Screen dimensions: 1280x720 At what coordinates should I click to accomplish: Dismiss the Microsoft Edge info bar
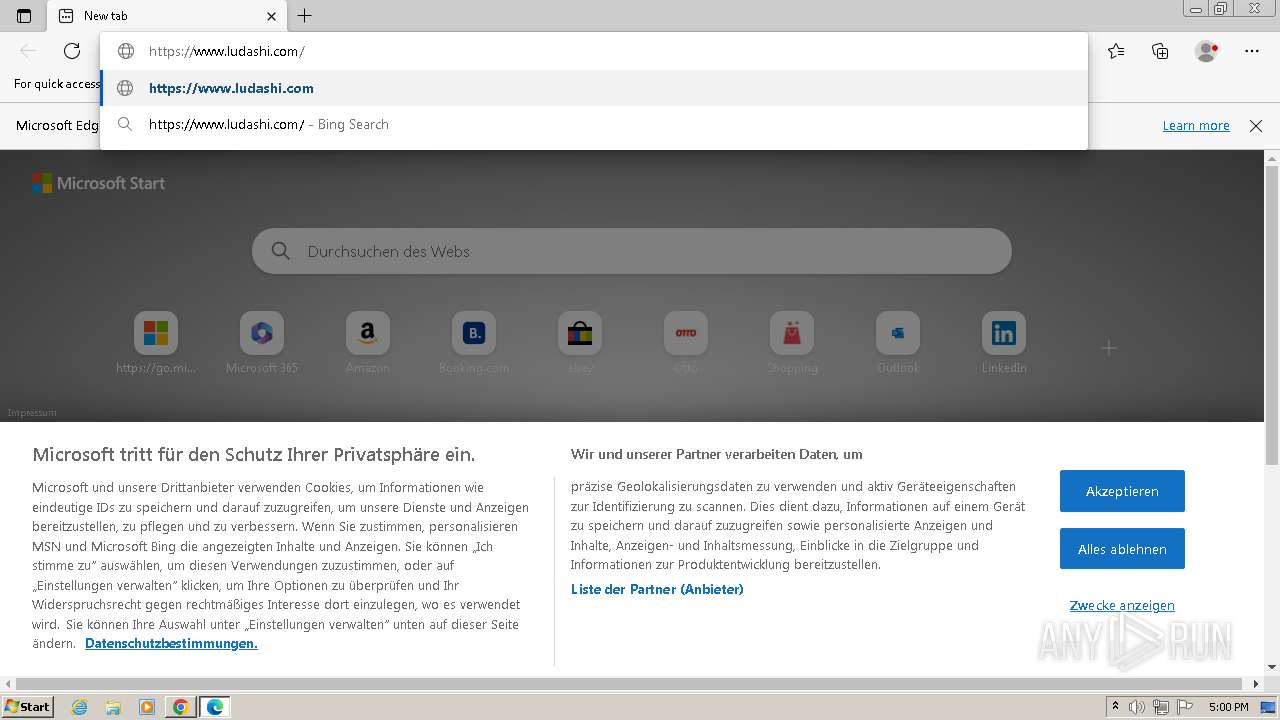[1256, 126]
